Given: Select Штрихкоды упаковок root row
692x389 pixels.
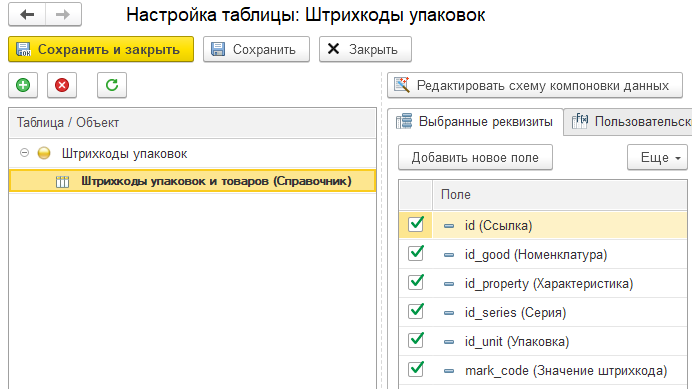Looking at the screenshot, I should [192, 153].
